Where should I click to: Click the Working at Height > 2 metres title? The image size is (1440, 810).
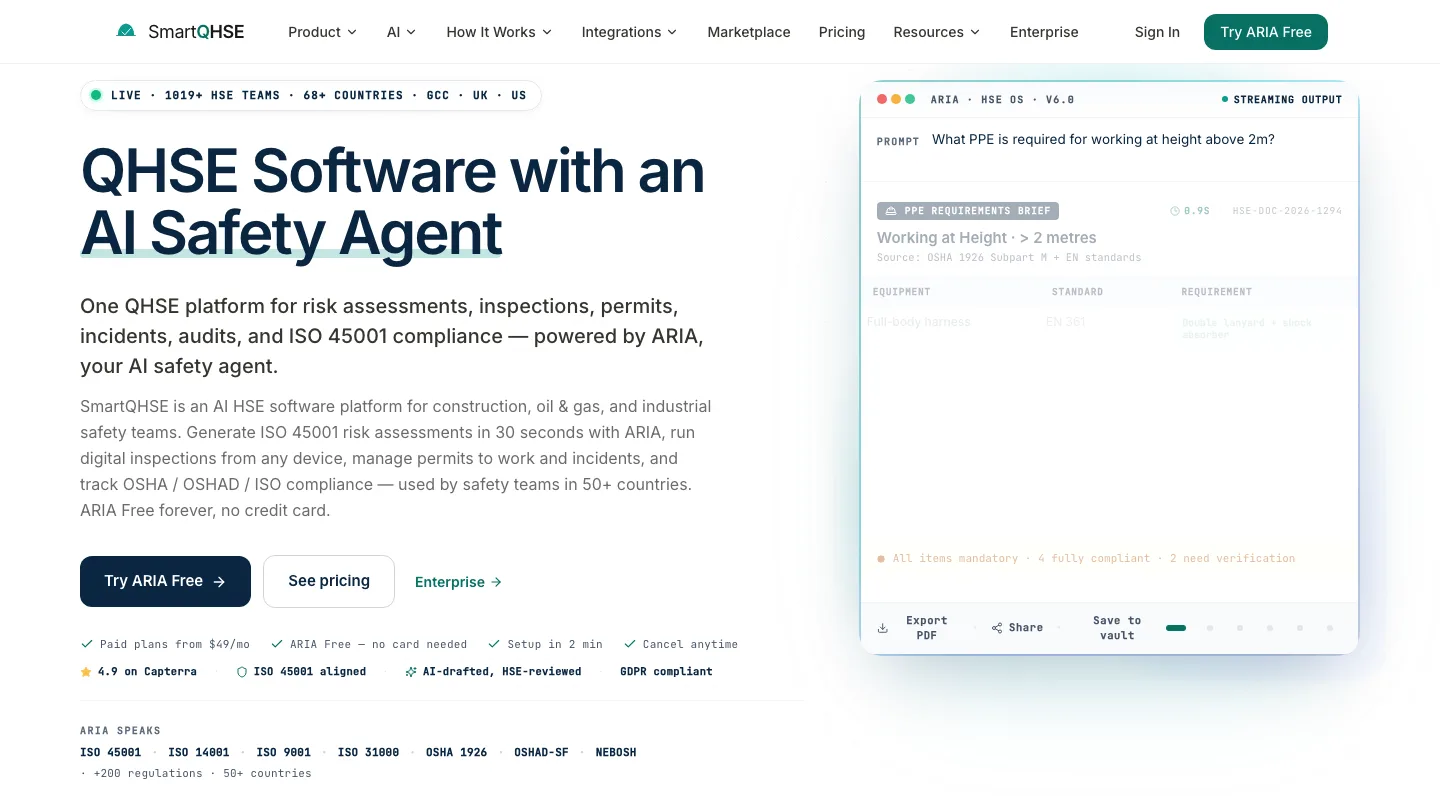pyautogui.click(x=987, y=238)
